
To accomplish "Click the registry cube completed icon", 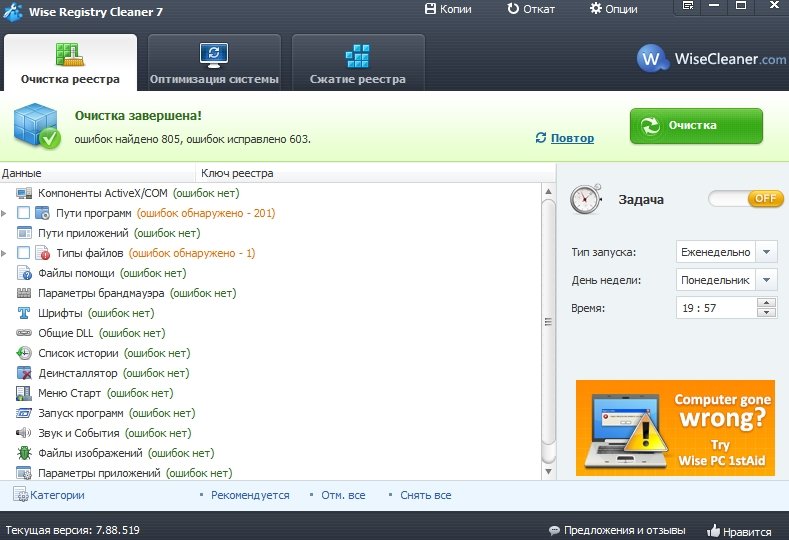I will (37, 126).
